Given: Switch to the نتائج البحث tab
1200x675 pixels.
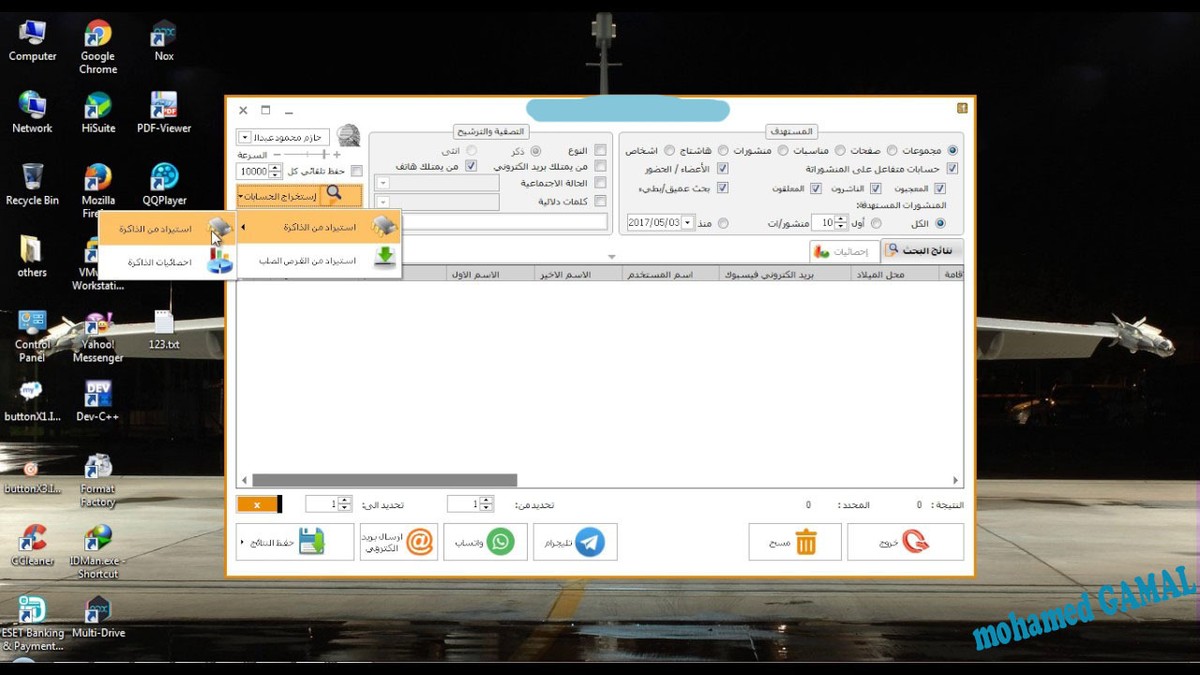Looking at the screenshot, I should (x=923, y=250).
